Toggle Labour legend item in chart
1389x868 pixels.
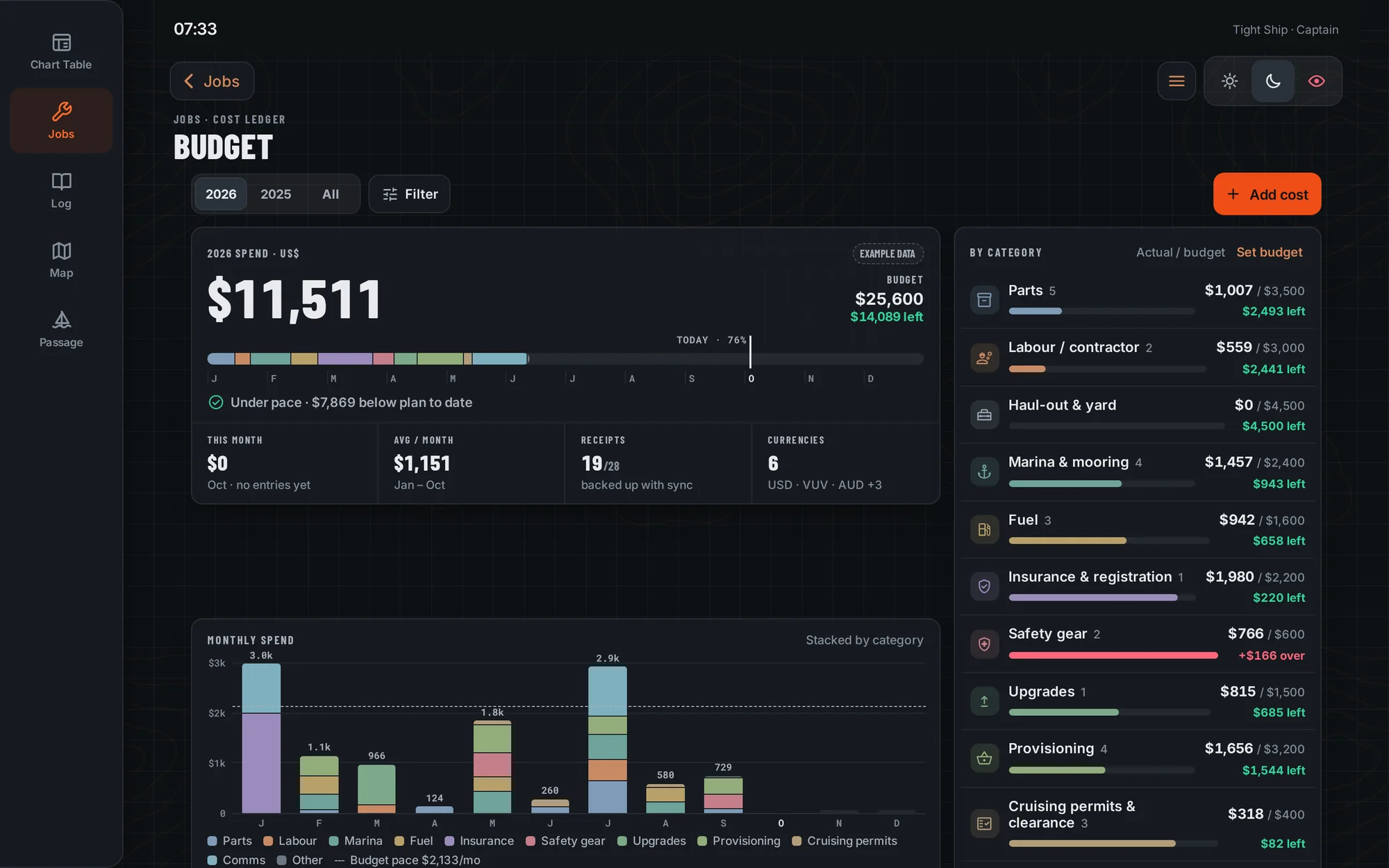tap(290, 841)
